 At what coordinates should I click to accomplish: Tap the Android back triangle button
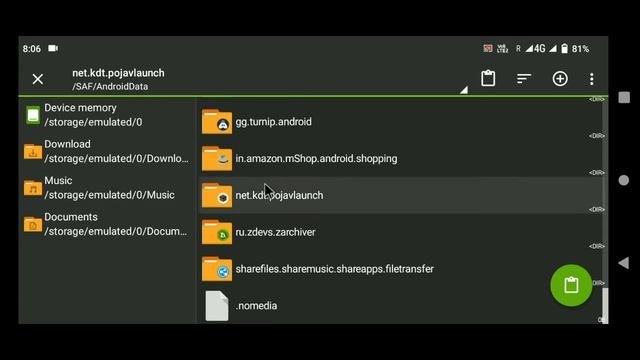coord(623,263)
